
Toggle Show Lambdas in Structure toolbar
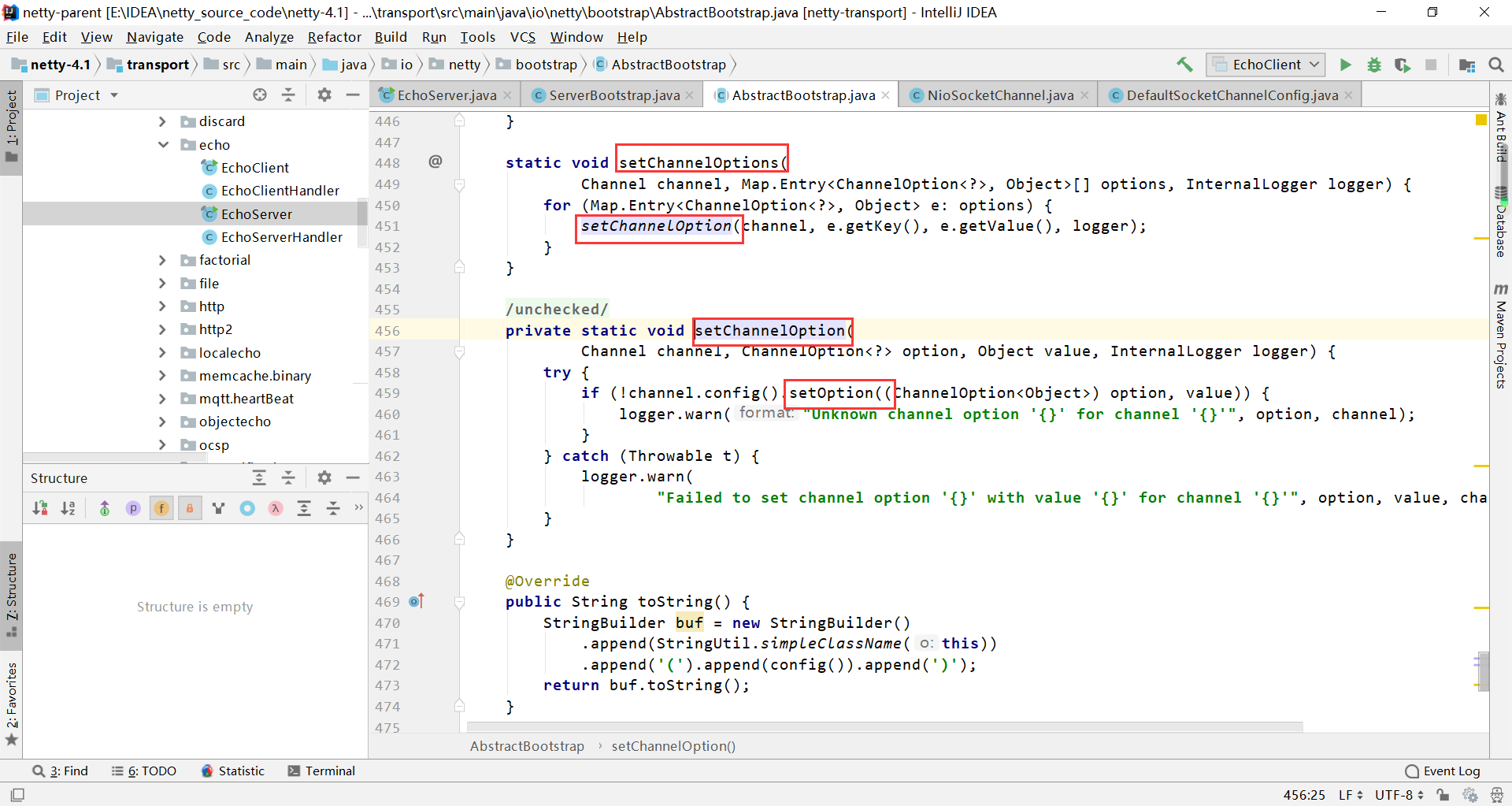[x=276, y=508]
